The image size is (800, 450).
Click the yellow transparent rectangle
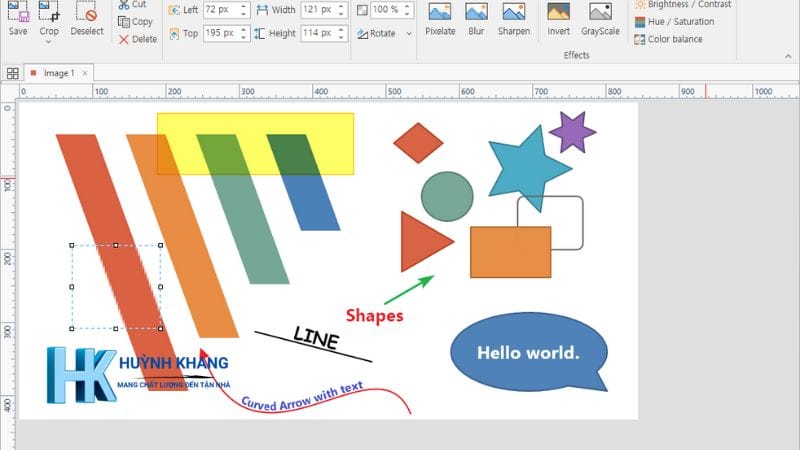coord(255,144)
